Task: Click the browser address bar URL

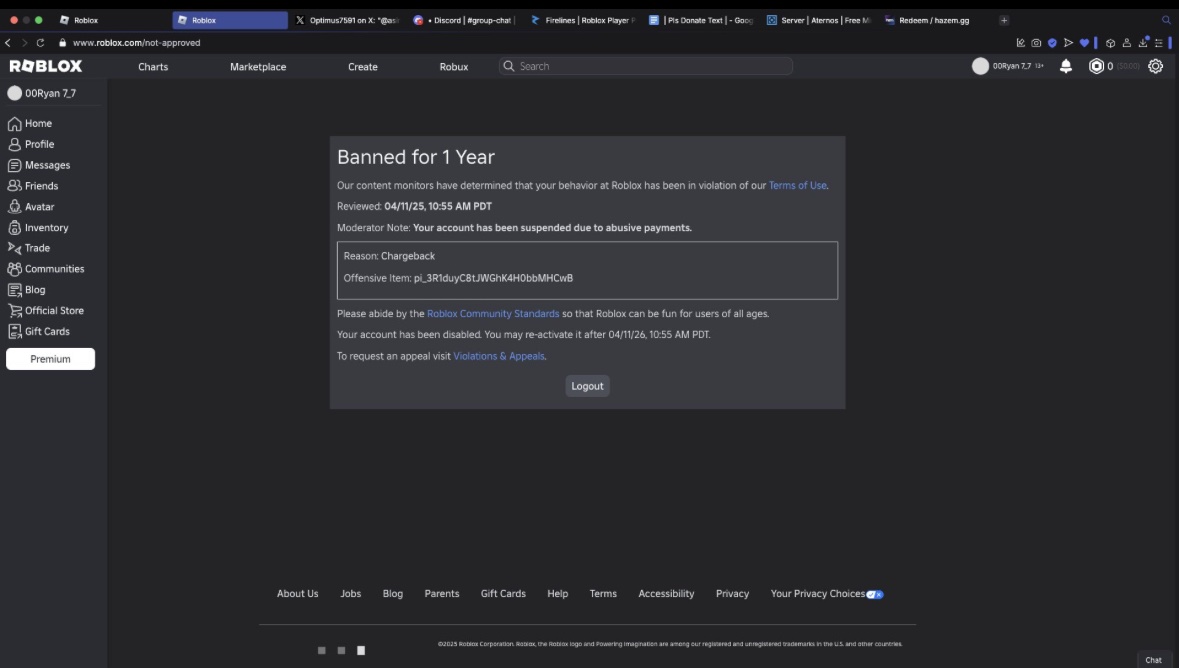Action: click(x=137, y=43)
